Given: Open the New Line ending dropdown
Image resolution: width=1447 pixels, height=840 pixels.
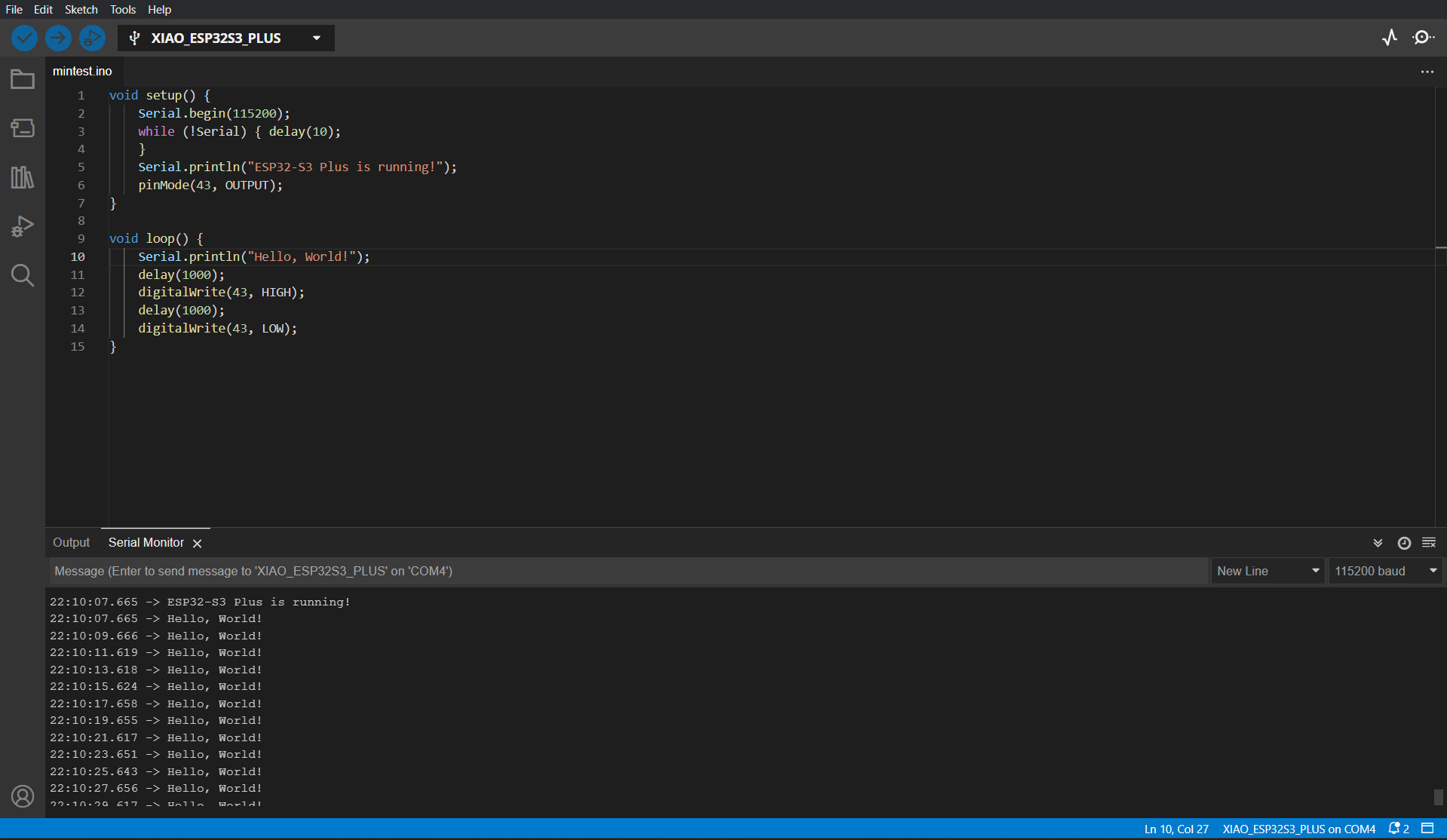Looking at the screenshot, I should (x=1268, y=571).
